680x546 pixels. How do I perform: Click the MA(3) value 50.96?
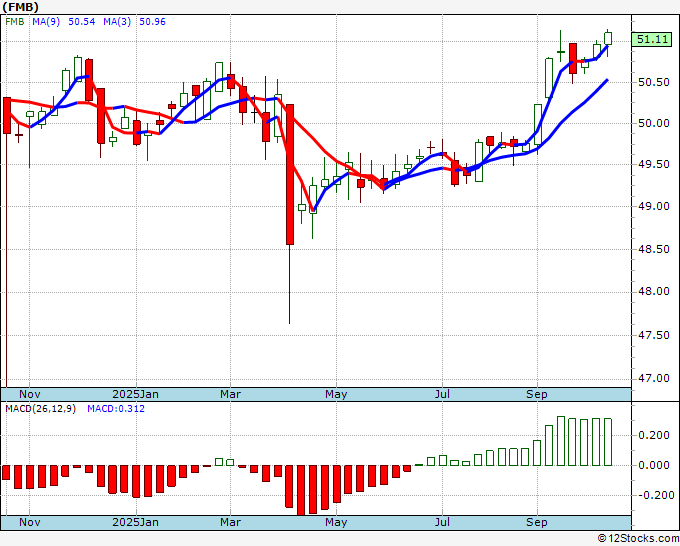(x=152, y=22)
